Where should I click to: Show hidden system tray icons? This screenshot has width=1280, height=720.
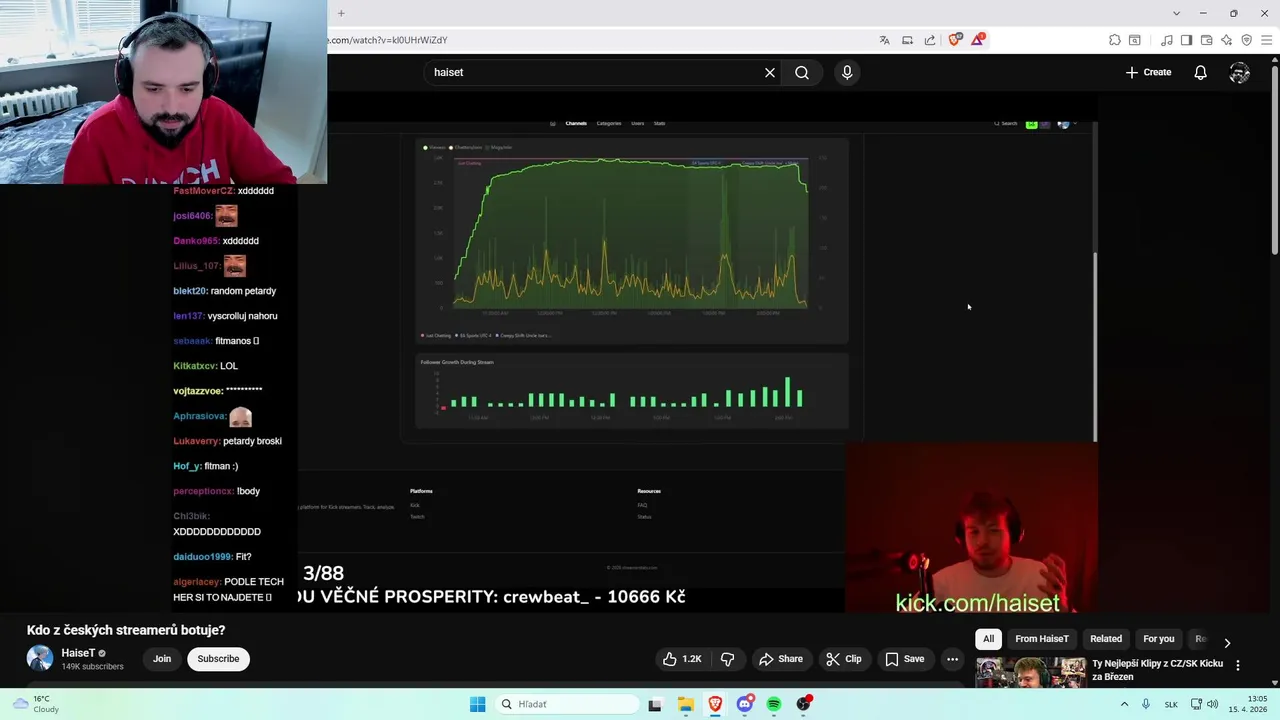[1124, 704]
